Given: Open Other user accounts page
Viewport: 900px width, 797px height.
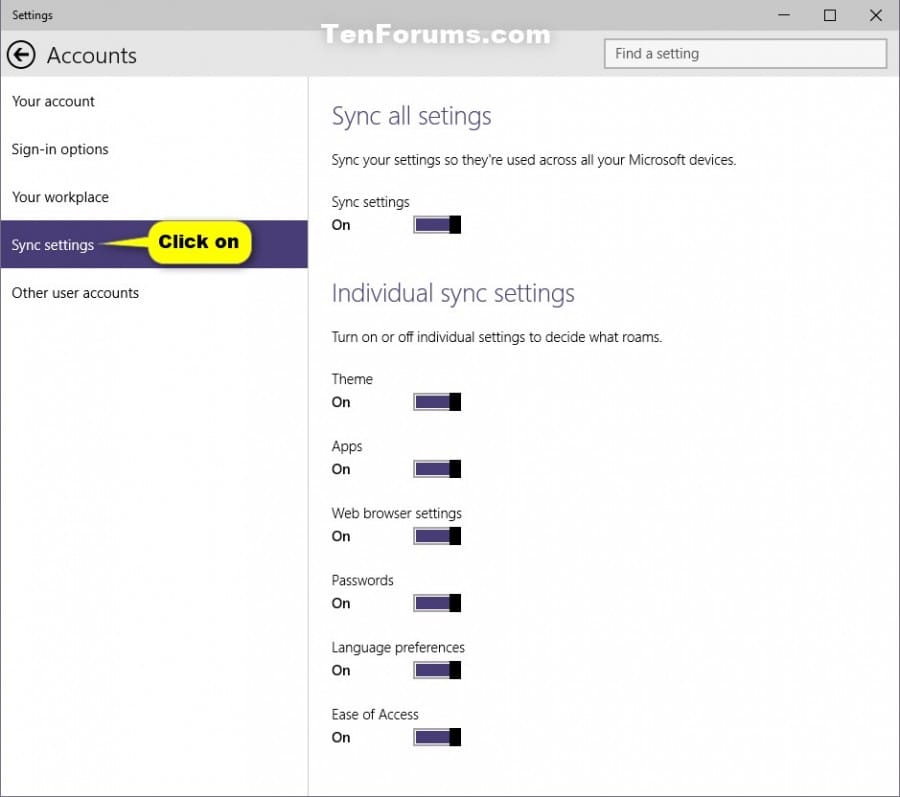Looking at the screenshot, I should [x=75, y=293].
